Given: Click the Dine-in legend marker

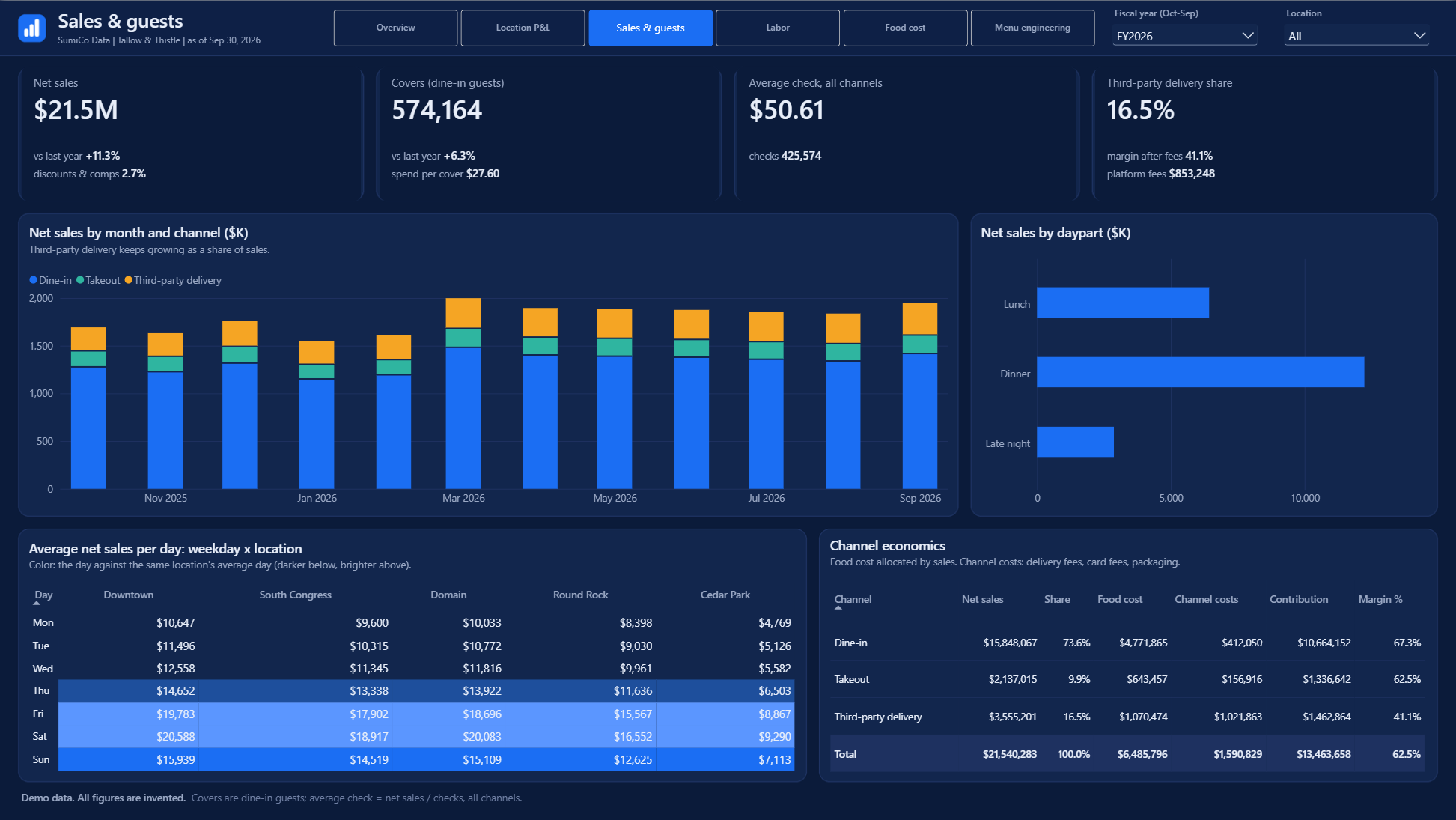Looking at the screenshot, I should click(33, 280).
